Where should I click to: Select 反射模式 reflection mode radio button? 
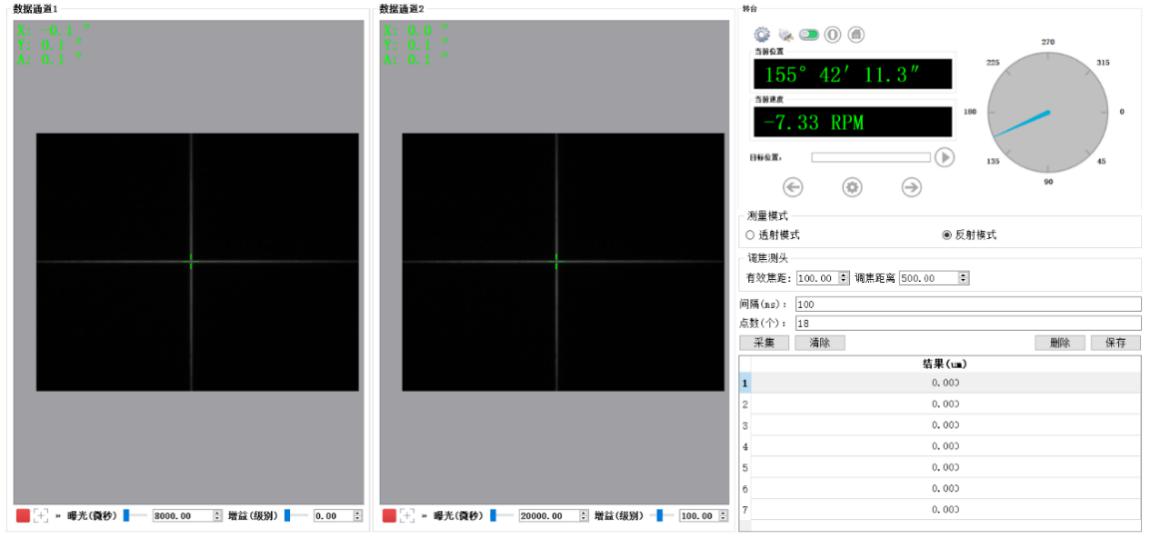point(946,235)
